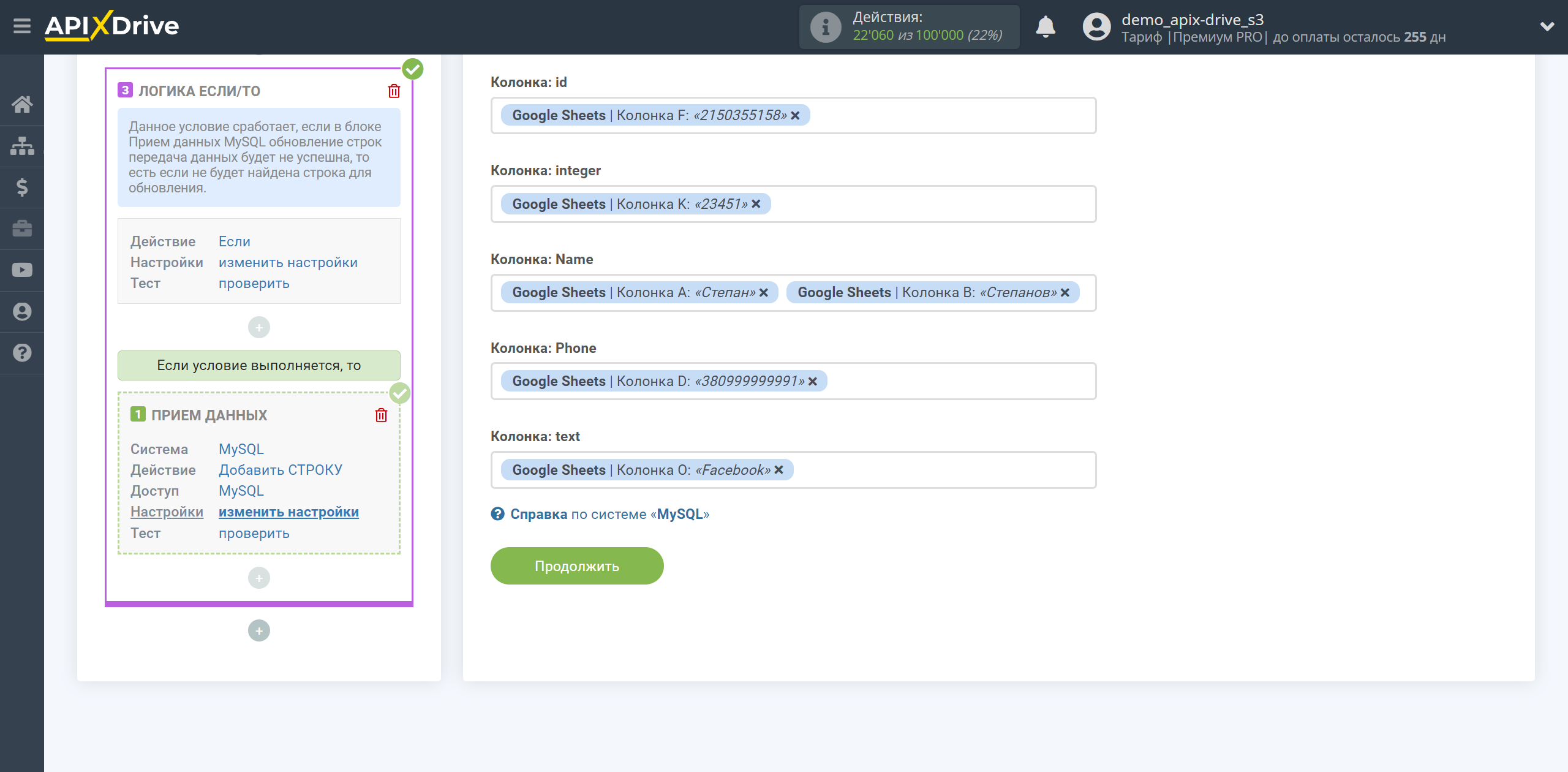Open video tutorials icon in sidebar

tap(22, 270)
